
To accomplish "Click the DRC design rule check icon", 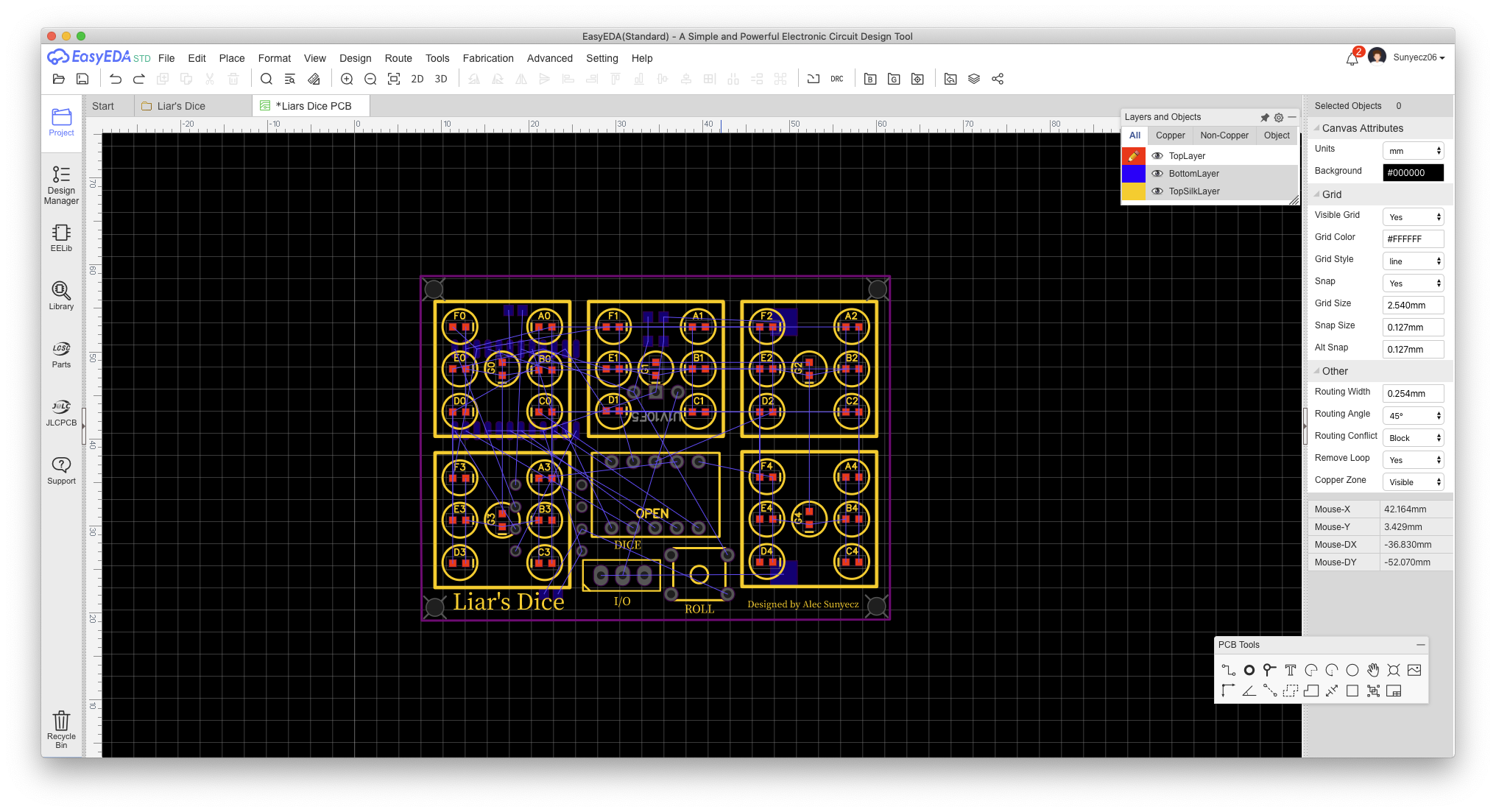I will tap(837, 79).
